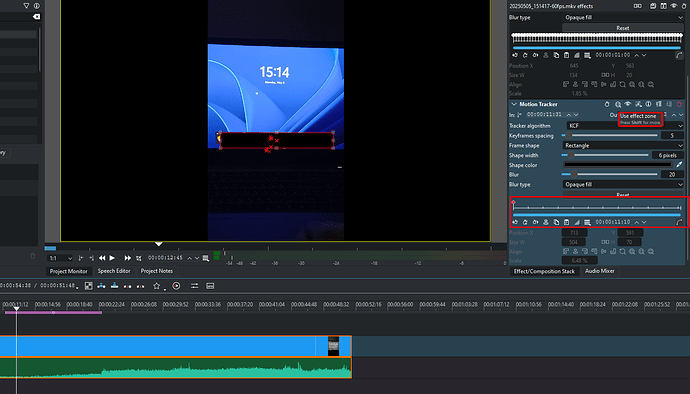Toggle Motion Tracker effect visibility eye
690x394 pixels.
click(x=628, y=104)
